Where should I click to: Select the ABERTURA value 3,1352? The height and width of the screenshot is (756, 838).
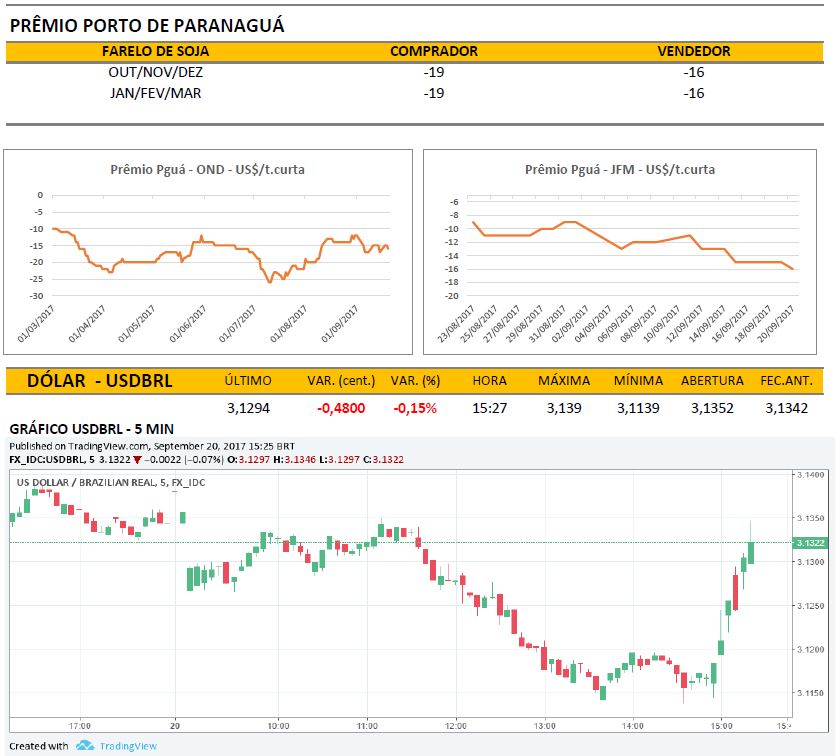click(714, 408)
